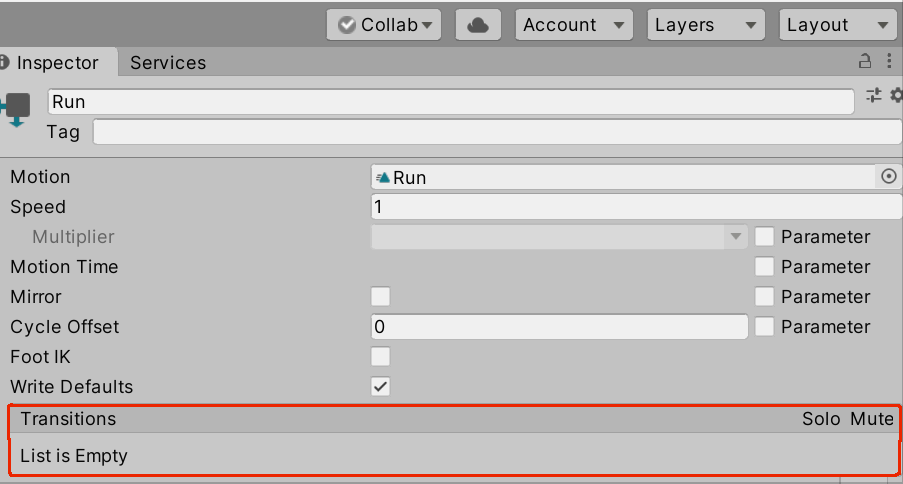903x484 pixels.
Task: Click the cloud services icon
Action: point(477,25)
